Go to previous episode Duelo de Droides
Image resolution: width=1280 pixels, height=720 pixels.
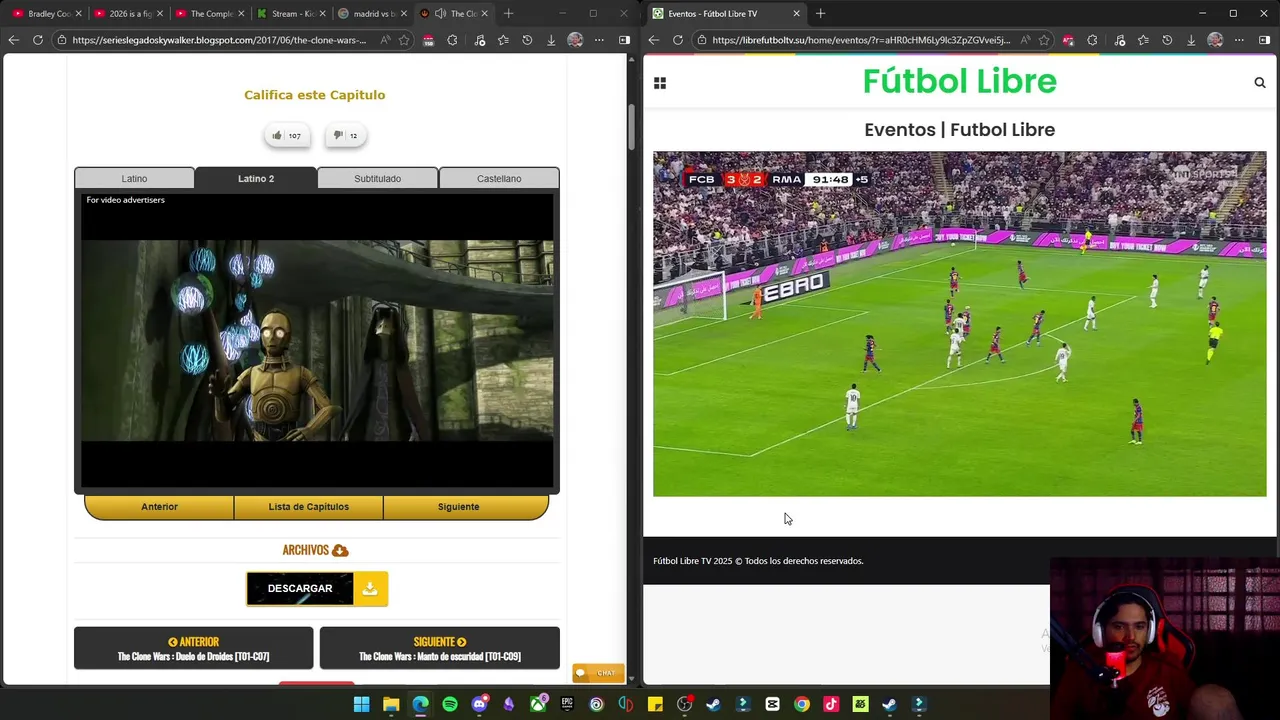click(x=193, y=648)
